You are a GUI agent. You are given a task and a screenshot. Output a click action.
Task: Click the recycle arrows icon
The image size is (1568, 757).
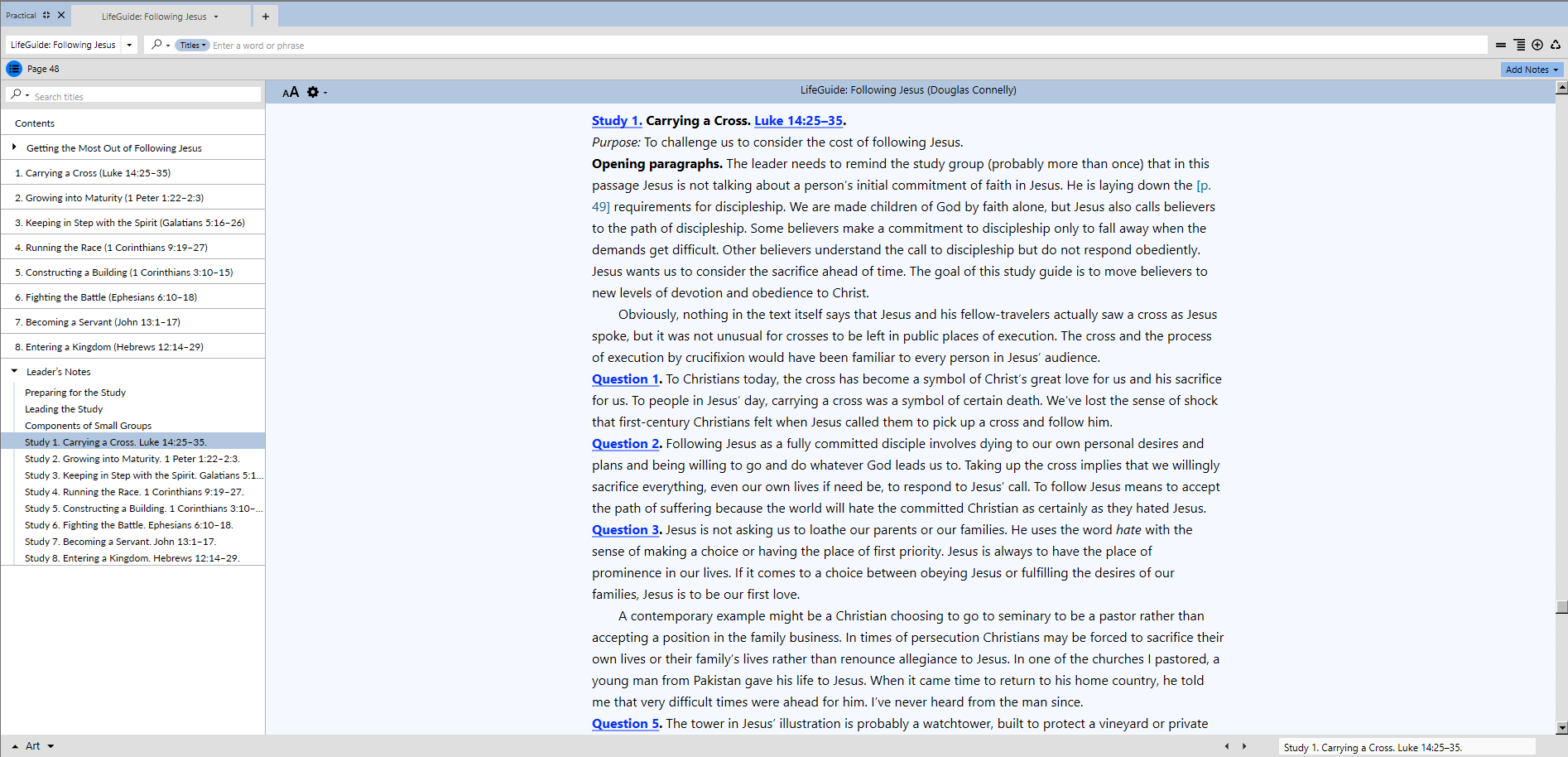1556,45
